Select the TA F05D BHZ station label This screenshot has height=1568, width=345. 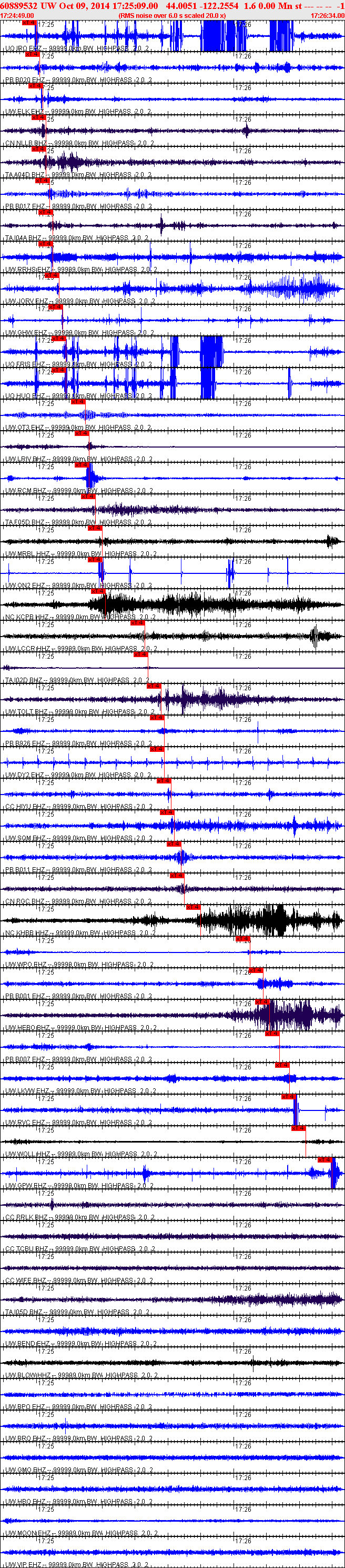pos(78,522)
